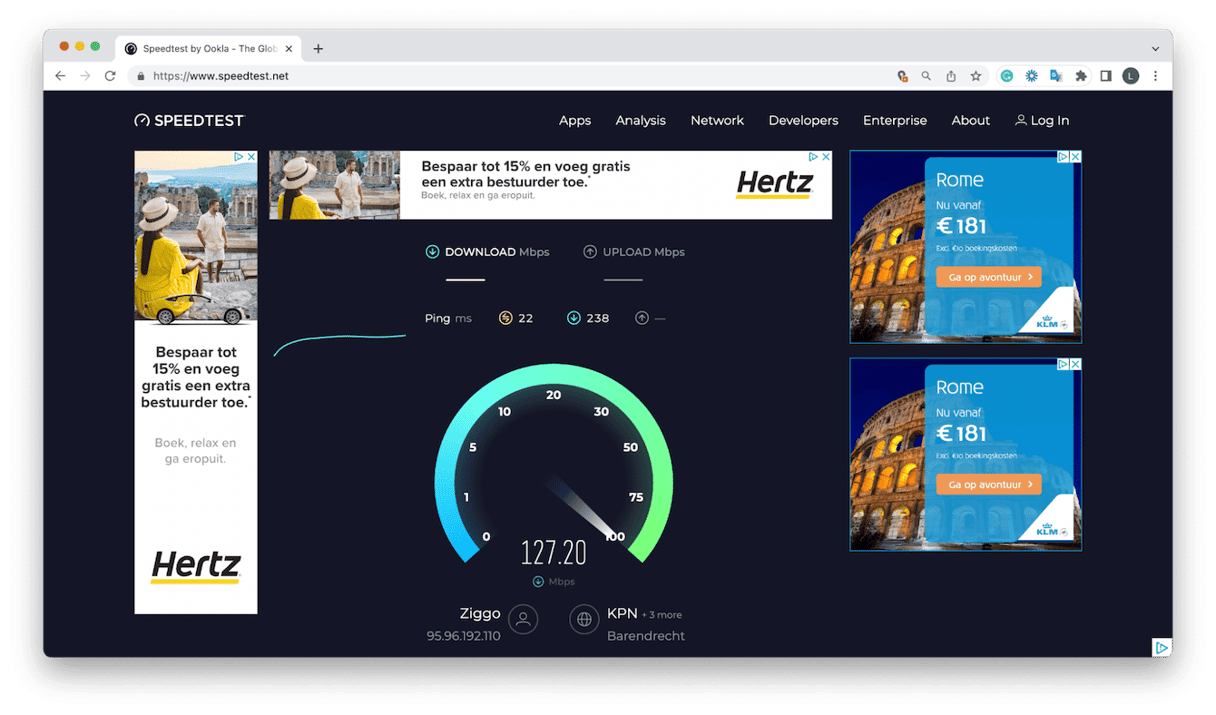Screen dimensions: 1216x715
Task: Open the tab strip dropdown chevron
Action: (1155, 48)
